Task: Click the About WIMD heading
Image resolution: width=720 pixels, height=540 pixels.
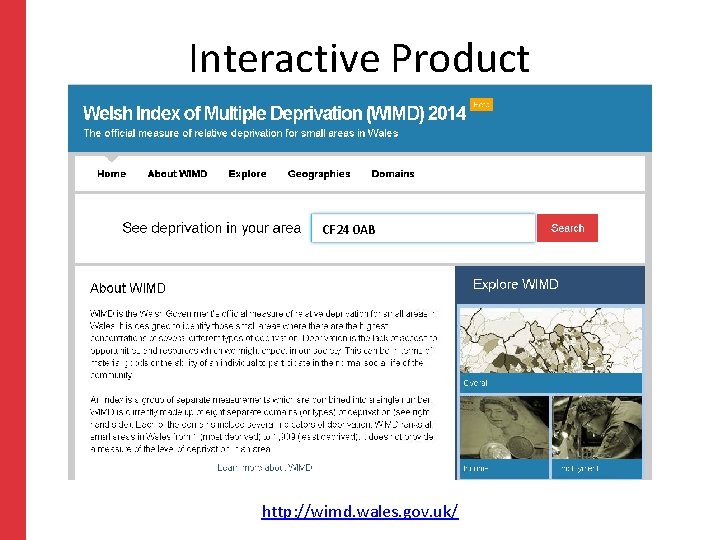Action: click(128, 288)
